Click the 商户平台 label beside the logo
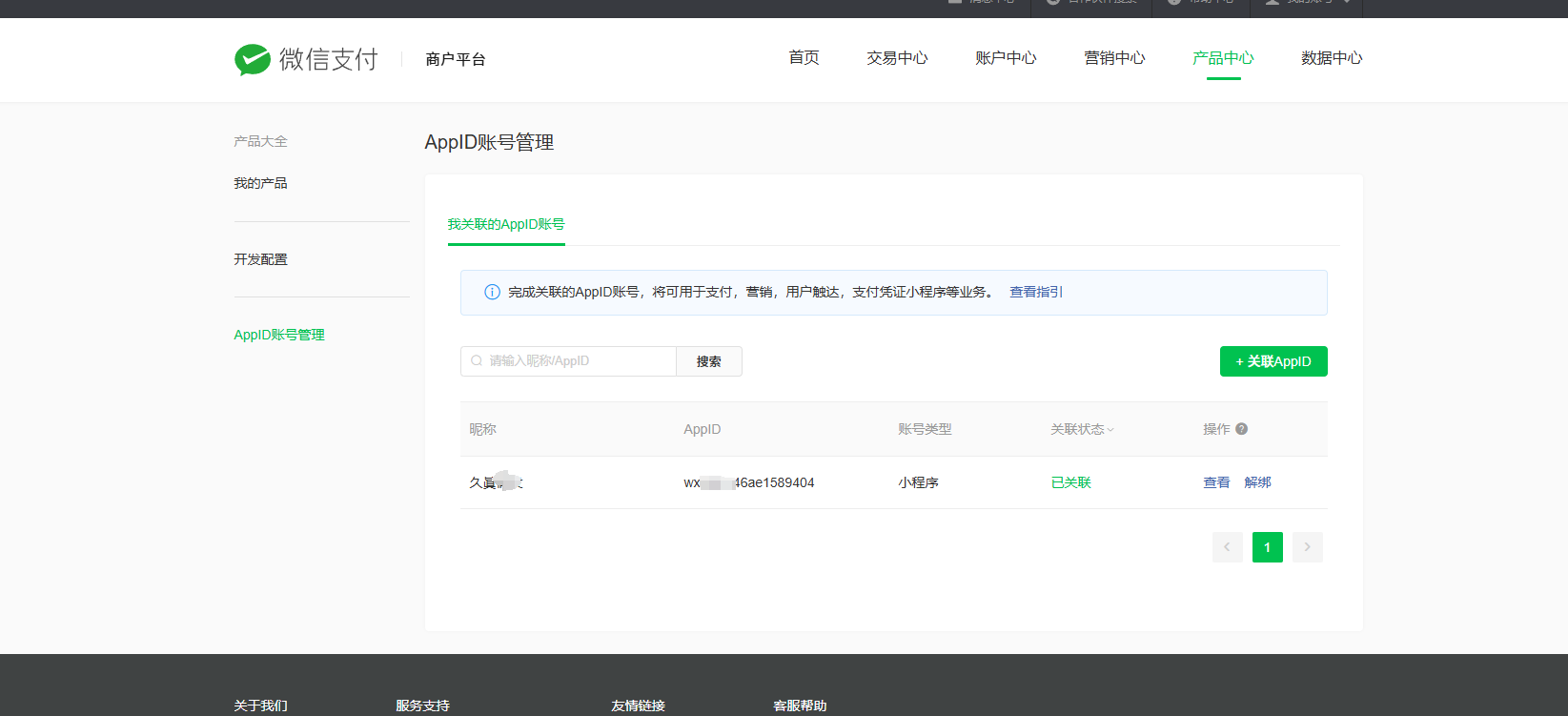Image resolution: width=1568 pixels, height=716 pixels. click(x=456, y=59)
